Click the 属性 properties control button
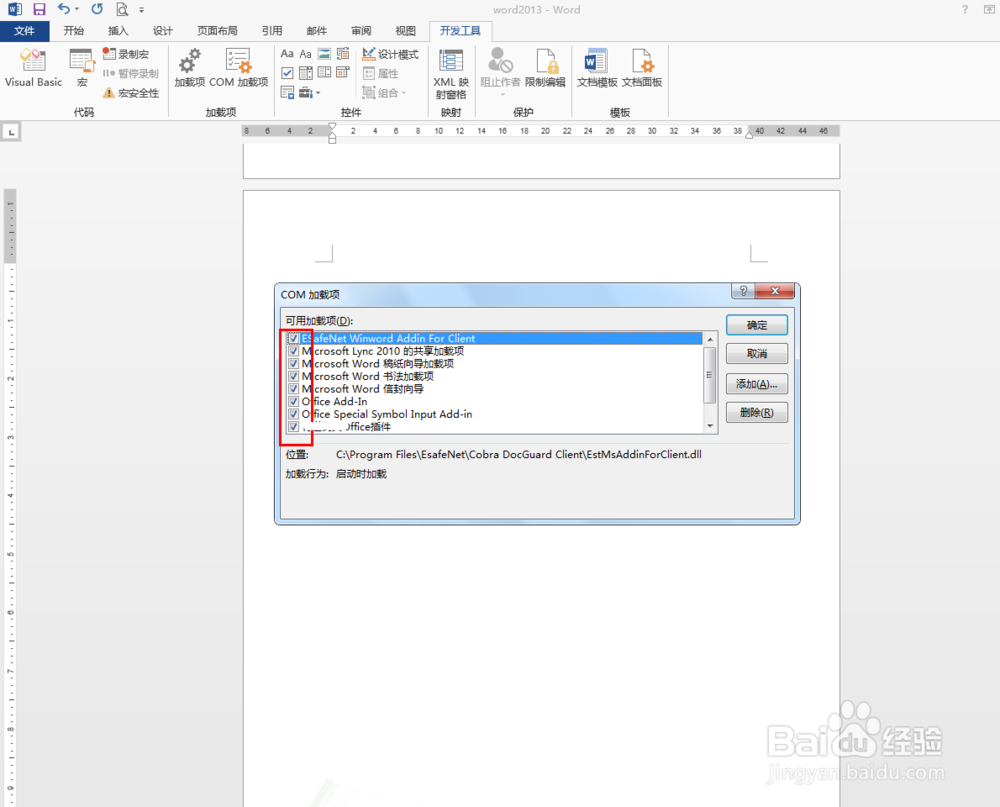The height and width of the screenshot is (807, 1000). tap(381, 73)
